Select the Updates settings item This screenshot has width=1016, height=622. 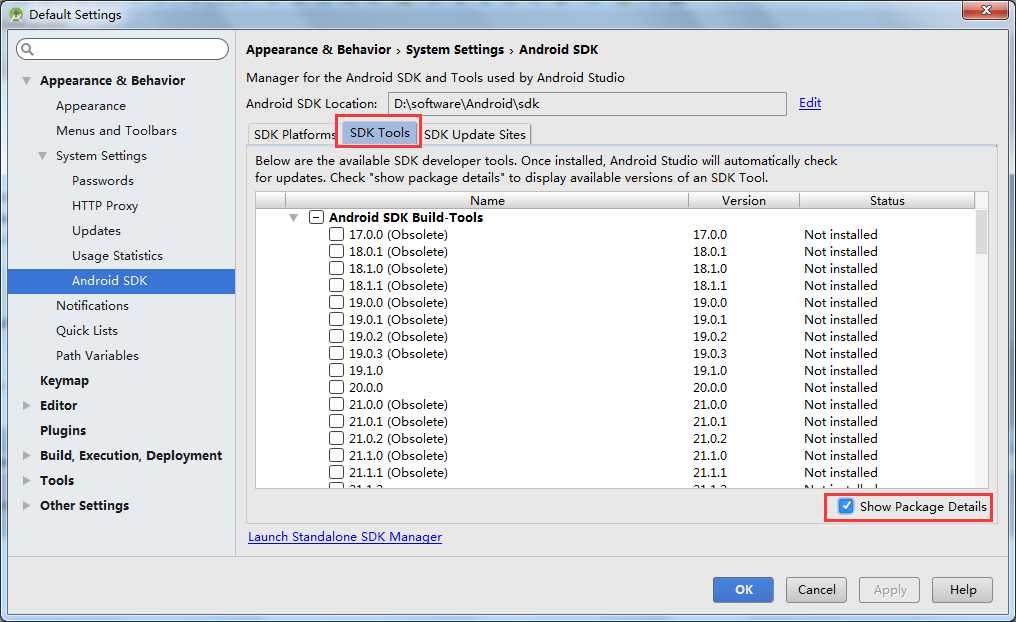tap(96, 231)
